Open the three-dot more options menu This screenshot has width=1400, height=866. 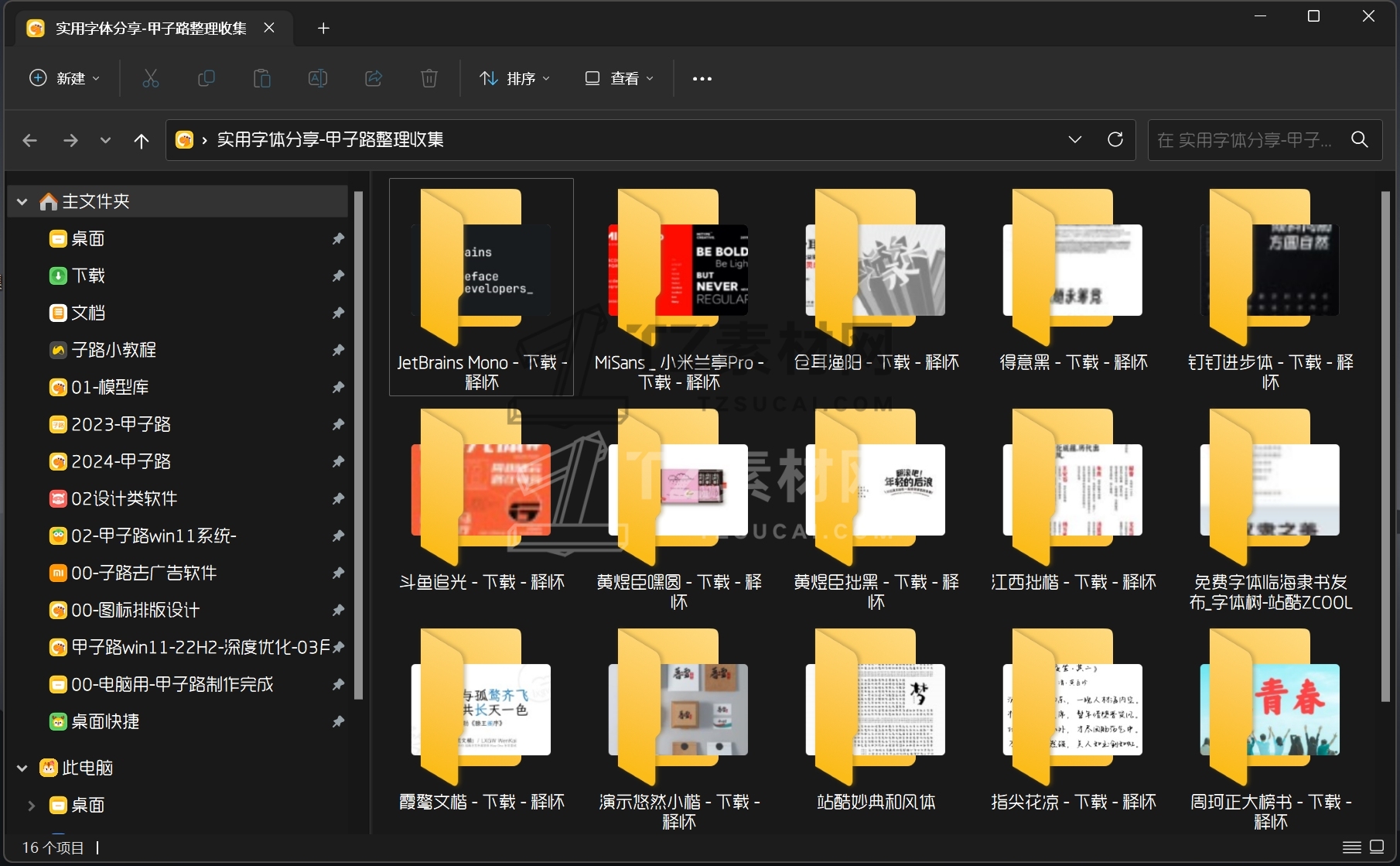(702, 78)
